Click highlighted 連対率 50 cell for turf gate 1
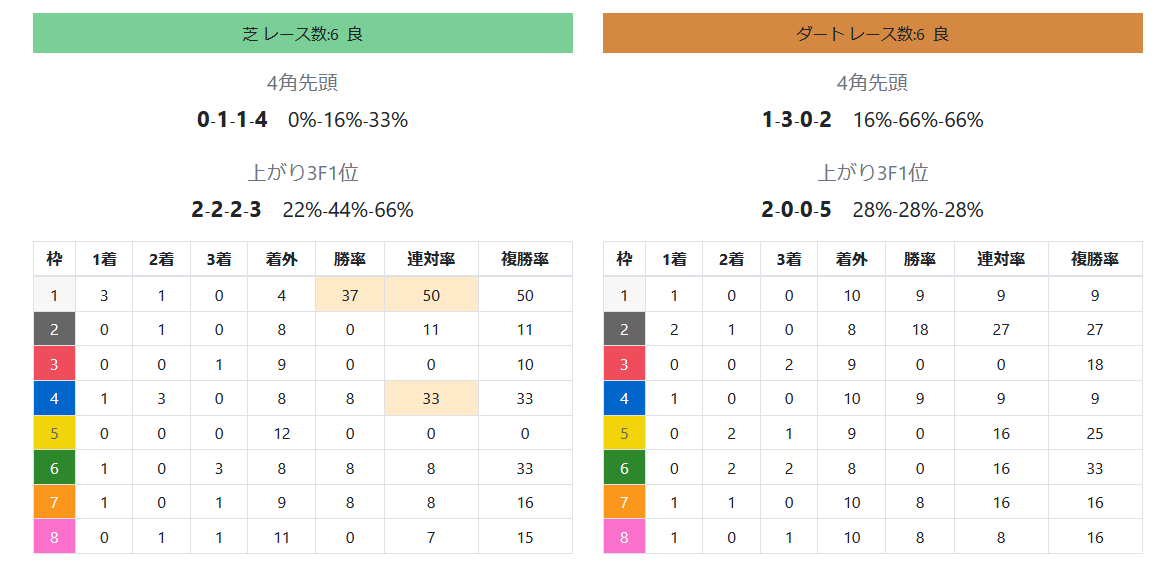The height and width of the screenshot is (571, 1159). point(431,295)
